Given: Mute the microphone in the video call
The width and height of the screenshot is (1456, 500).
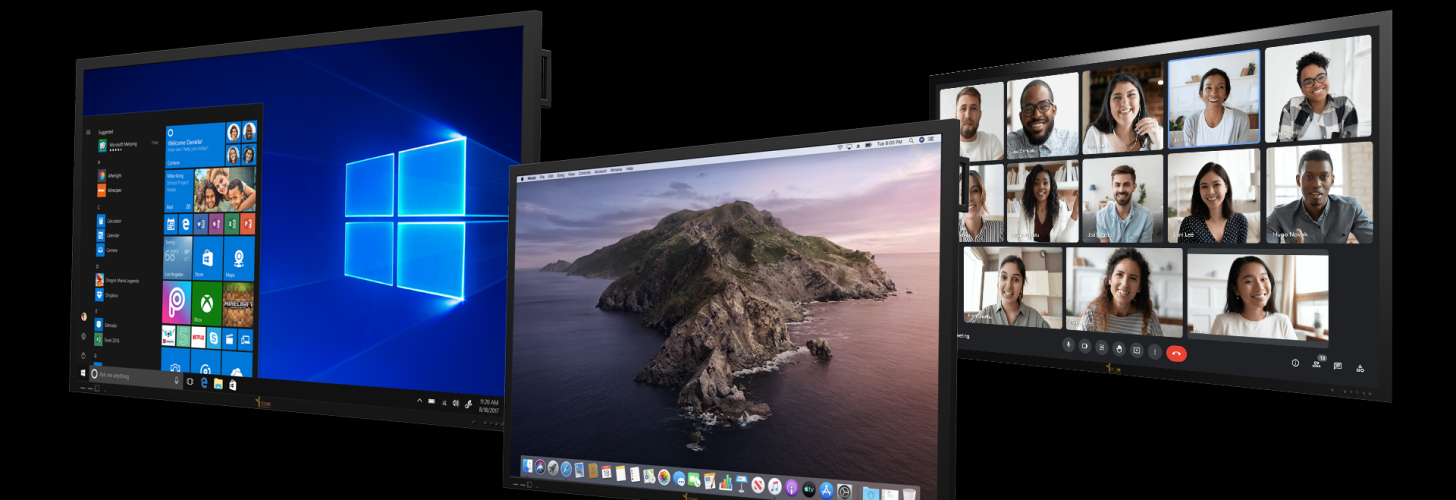Looking at the screenshot, I should (1069, 346).
